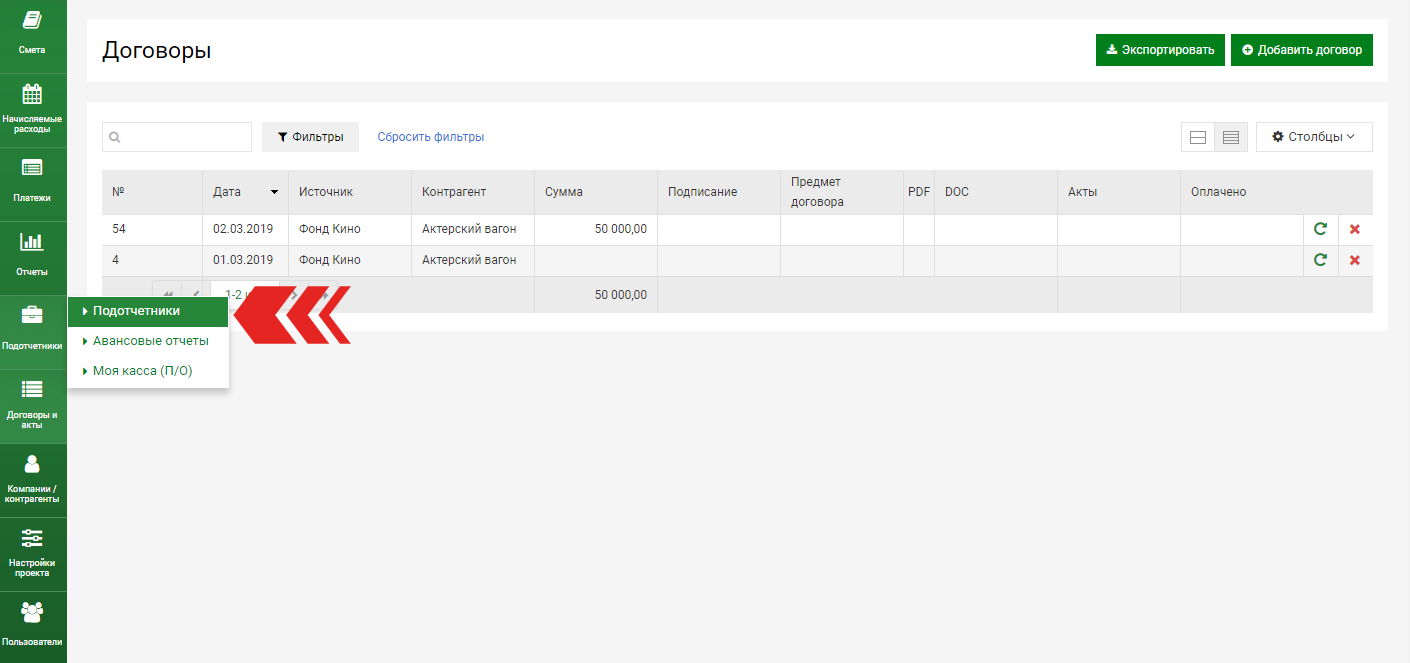
Task: Choose Авансовые отчеты from the flyout menu
Action: coord(150,341)
